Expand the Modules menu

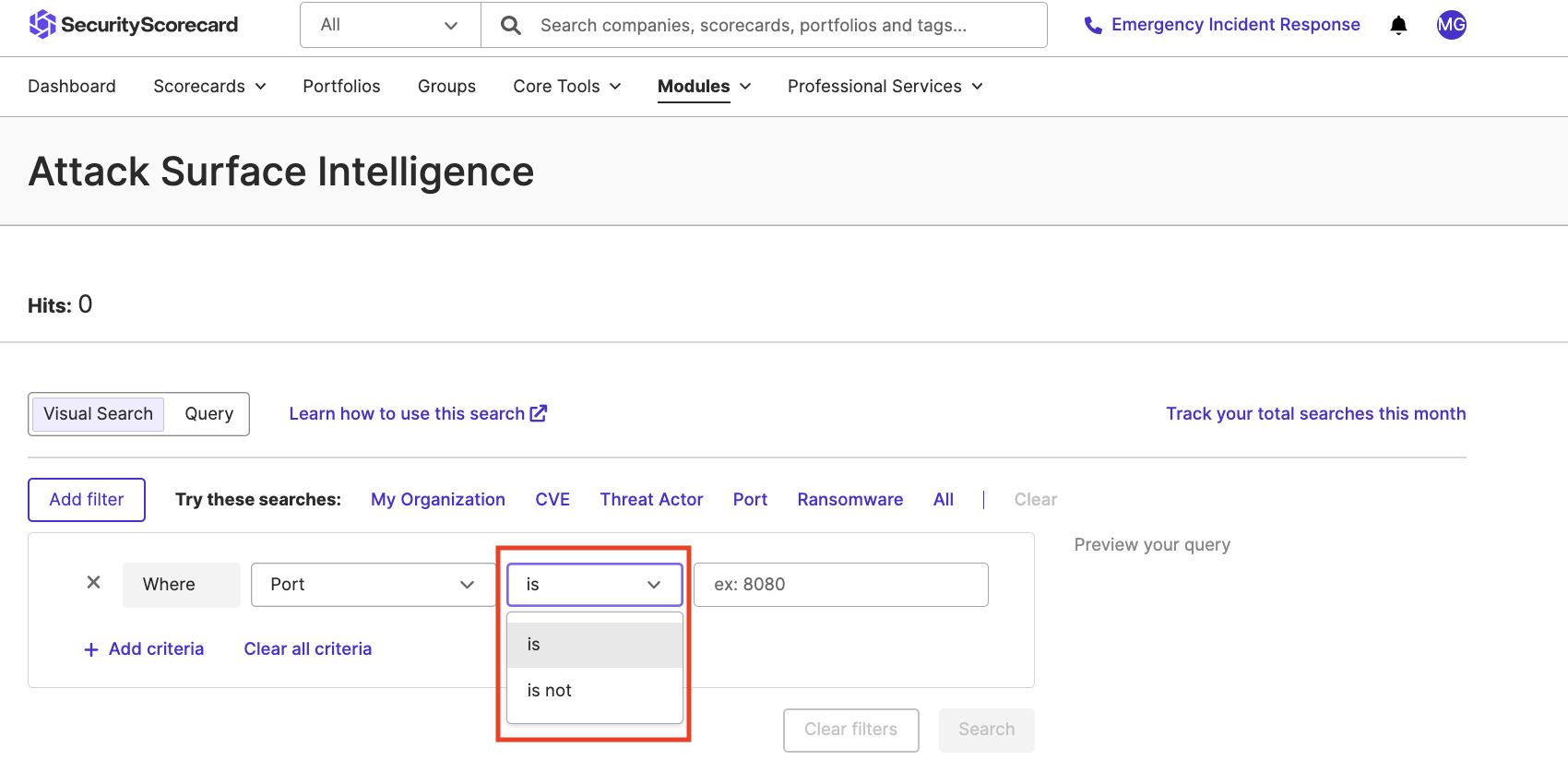(x=704, y=86)
